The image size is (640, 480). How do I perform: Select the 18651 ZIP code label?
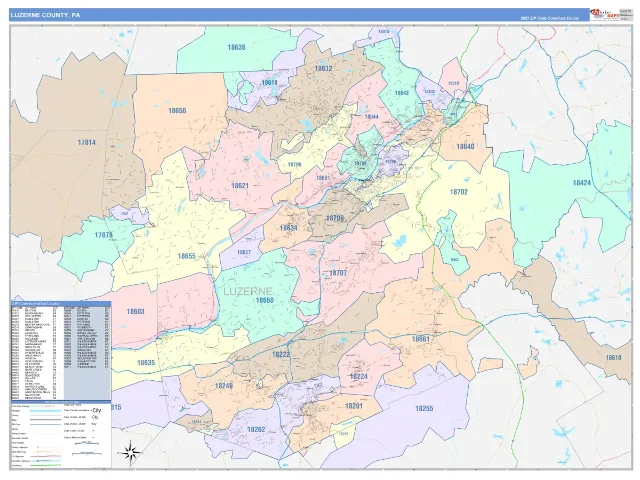tap(323, 178)
